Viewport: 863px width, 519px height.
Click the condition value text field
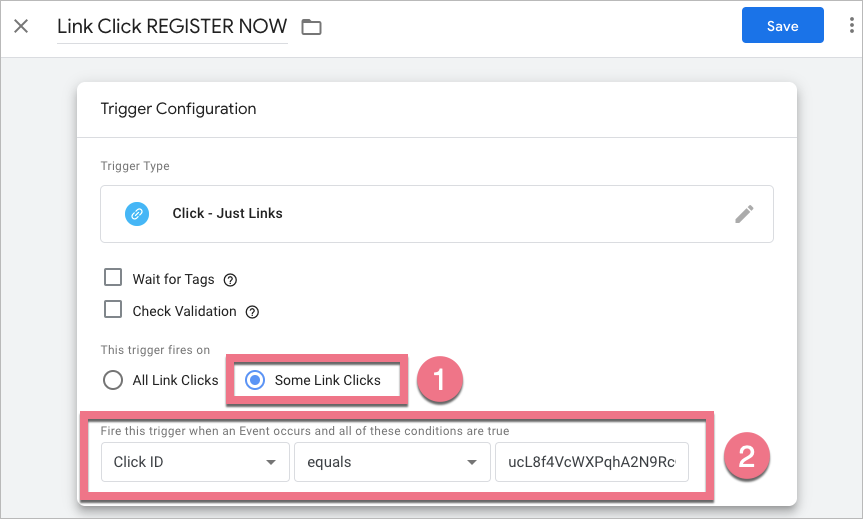pyautogui.click(x=591, y=462)
